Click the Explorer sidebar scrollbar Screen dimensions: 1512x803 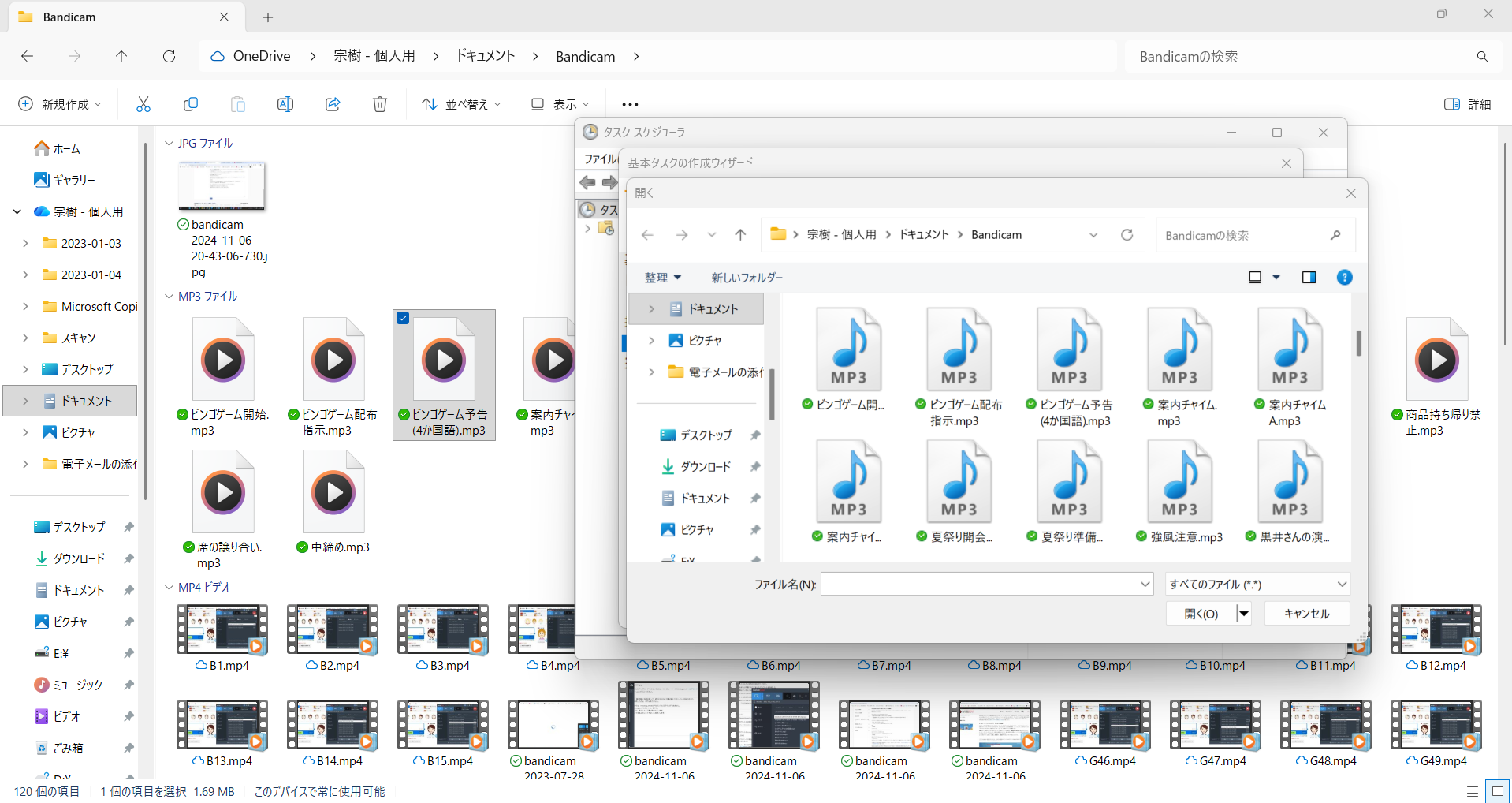pyautogui.click(x=146, y=321)
